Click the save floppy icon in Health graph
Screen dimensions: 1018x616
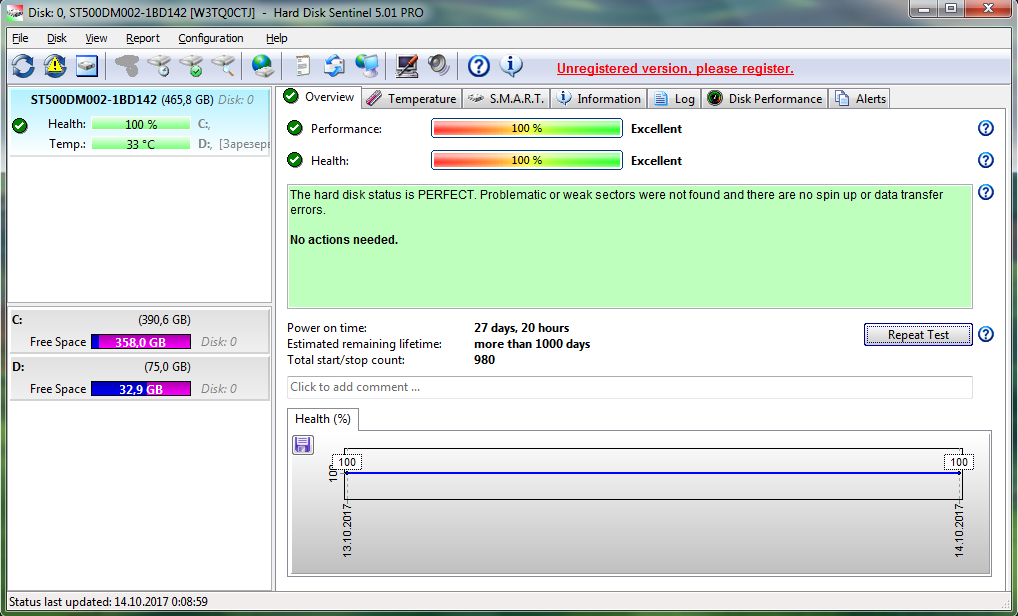(x=303, y=445)
